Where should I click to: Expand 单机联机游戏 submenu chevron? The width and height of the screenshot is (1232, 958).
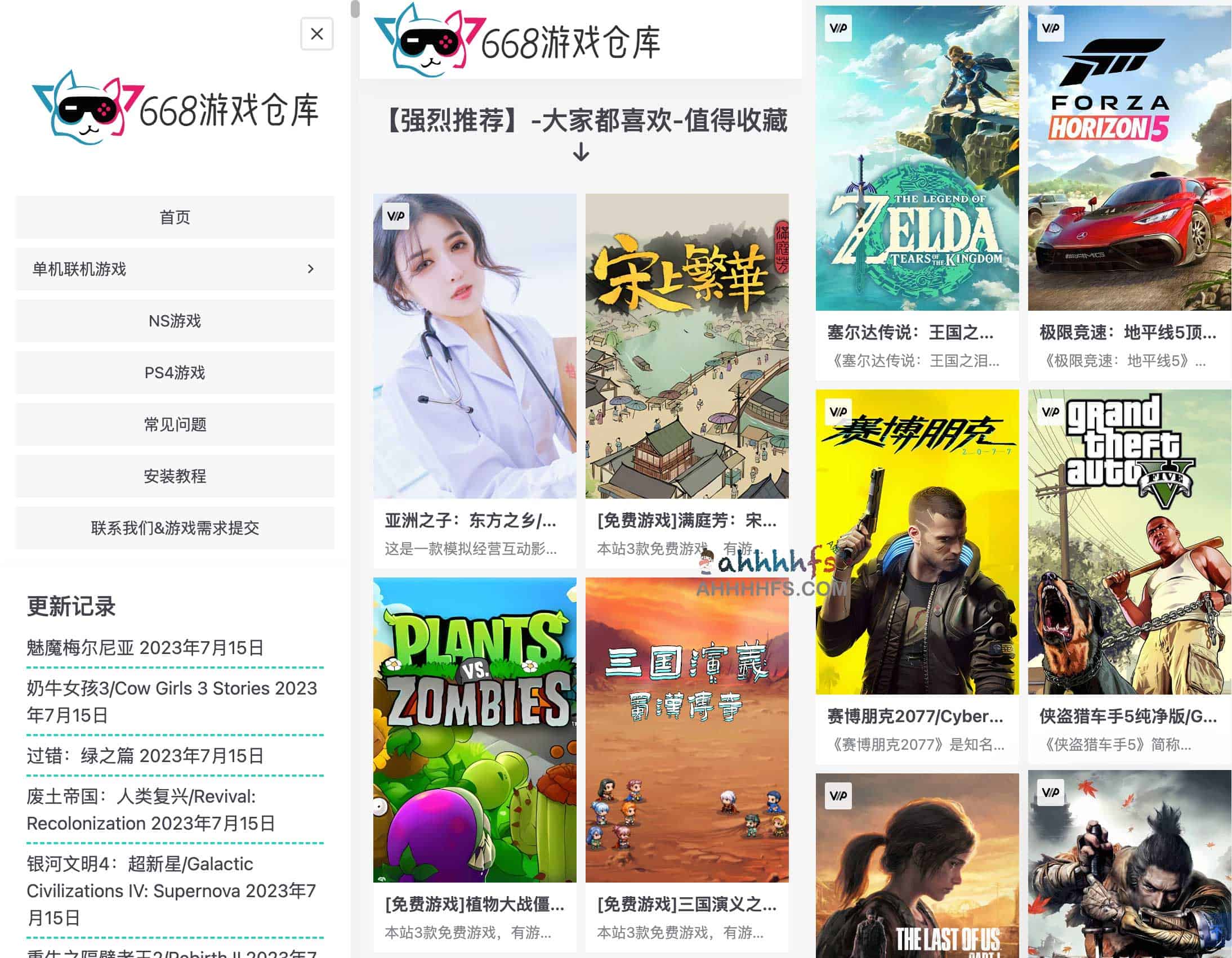pyautogui.click(x=310, y=269)
